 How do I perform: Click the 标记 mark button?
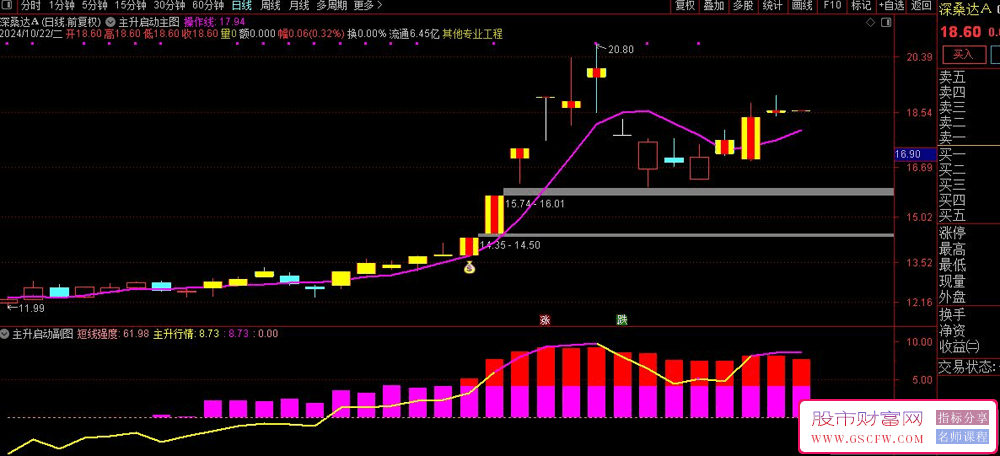coord(861,6)
